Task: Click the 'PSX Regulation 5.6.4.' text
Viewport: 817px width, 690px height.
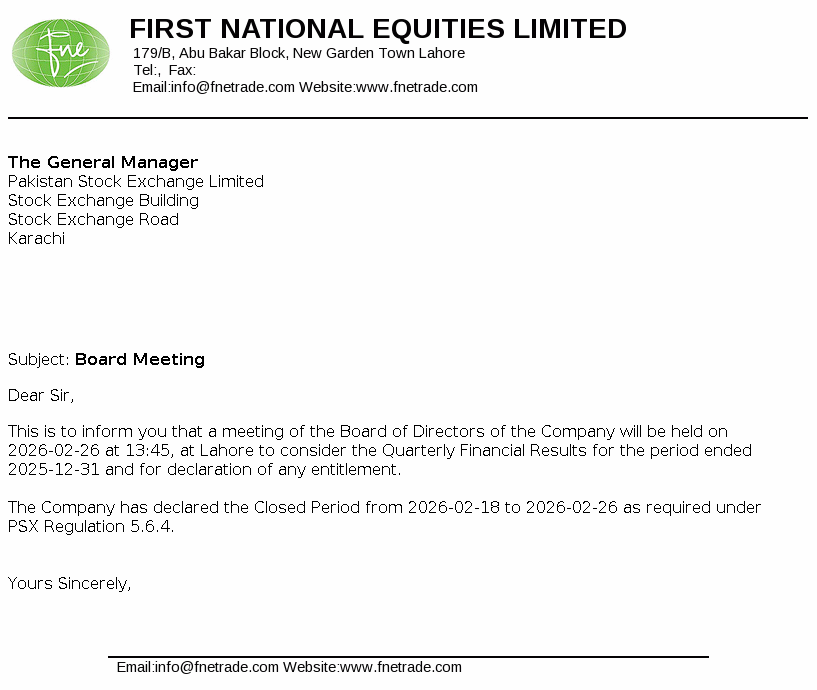Action: (91, 526)
